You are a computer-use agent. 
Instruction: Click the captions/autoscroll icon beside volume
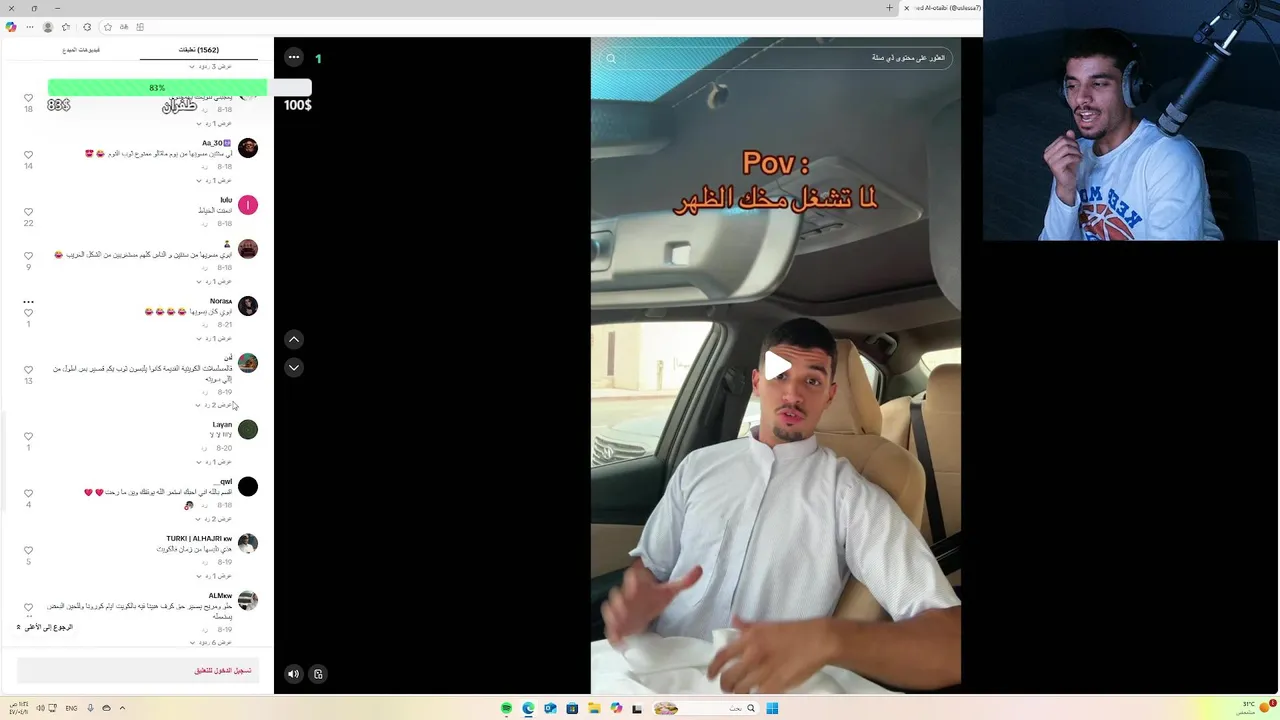[x=318, y=674]
